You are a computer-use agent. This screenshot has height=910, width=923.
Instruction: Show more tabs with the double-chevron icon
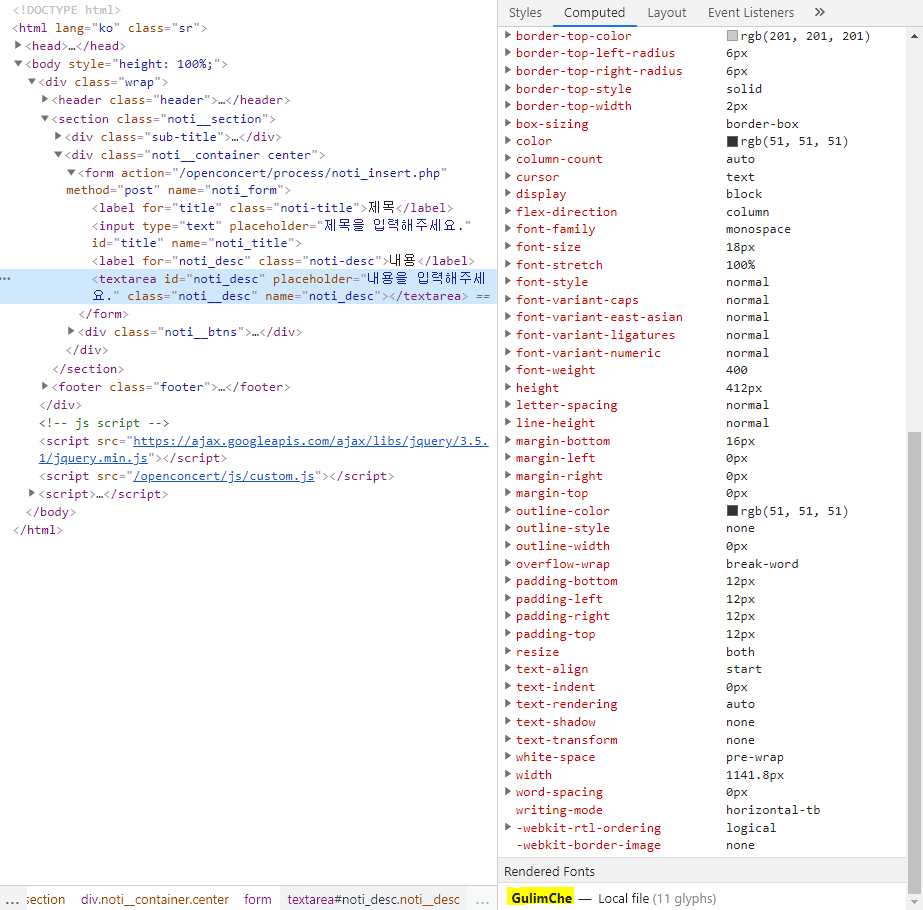(820, 12)
